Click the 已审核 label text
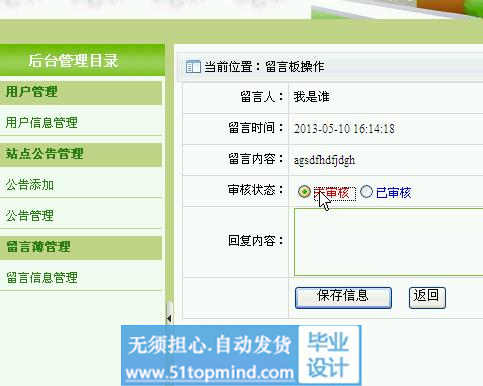The image size is (483, 386). pyautogui.click(x=394, y=193)
